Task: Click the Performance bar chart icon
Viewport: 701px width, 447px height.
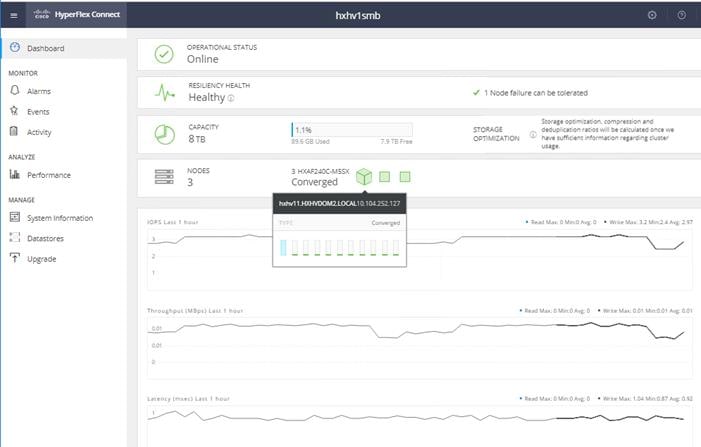Action: [15, 174]
